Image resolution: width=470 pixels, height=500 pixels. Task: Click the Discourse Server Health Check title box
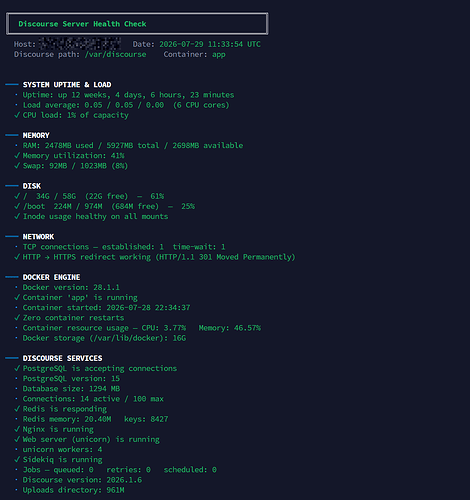click(x=137, y=24)
